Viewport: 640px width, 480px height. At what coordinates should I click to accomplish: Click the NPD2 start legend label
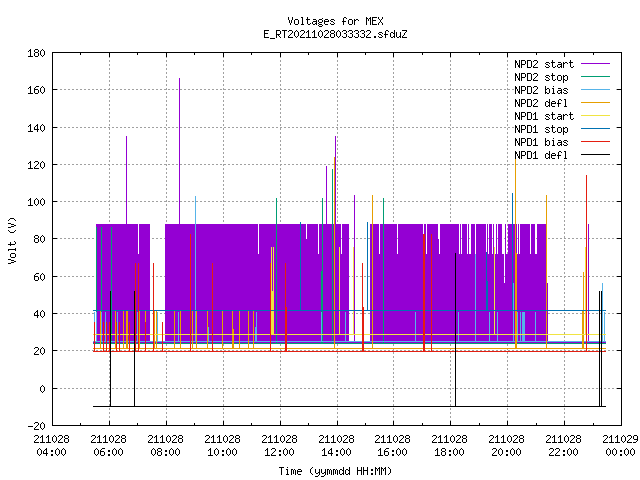click(544, 64)
